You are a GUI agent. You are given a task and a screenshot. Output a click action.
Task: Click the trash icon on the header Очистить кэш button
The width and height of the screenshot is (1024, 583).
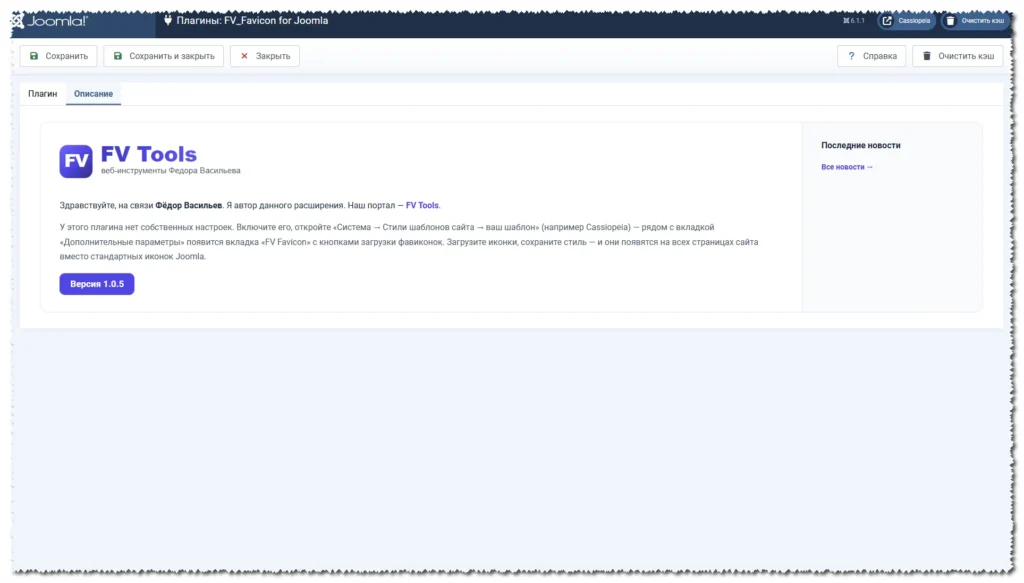(x=950, y=21)
